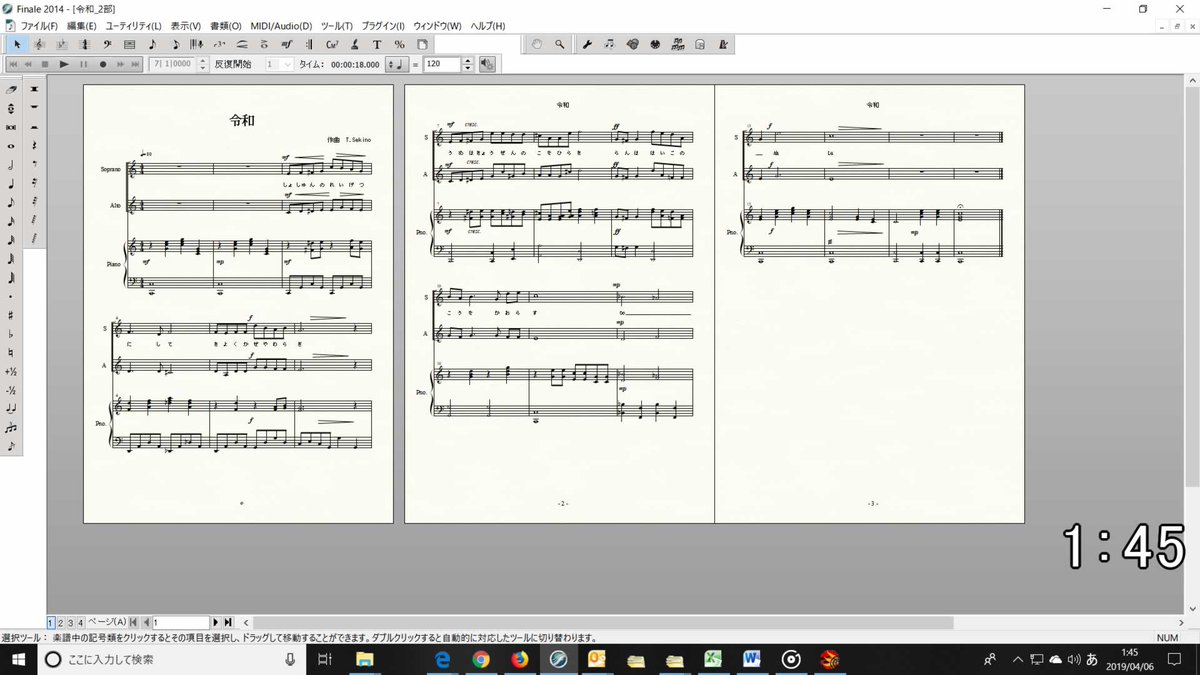The width and height of the screenshot is (1200, 675).
Task: Open Google Chrome from taskbar
Action: [x=480, y=659]
